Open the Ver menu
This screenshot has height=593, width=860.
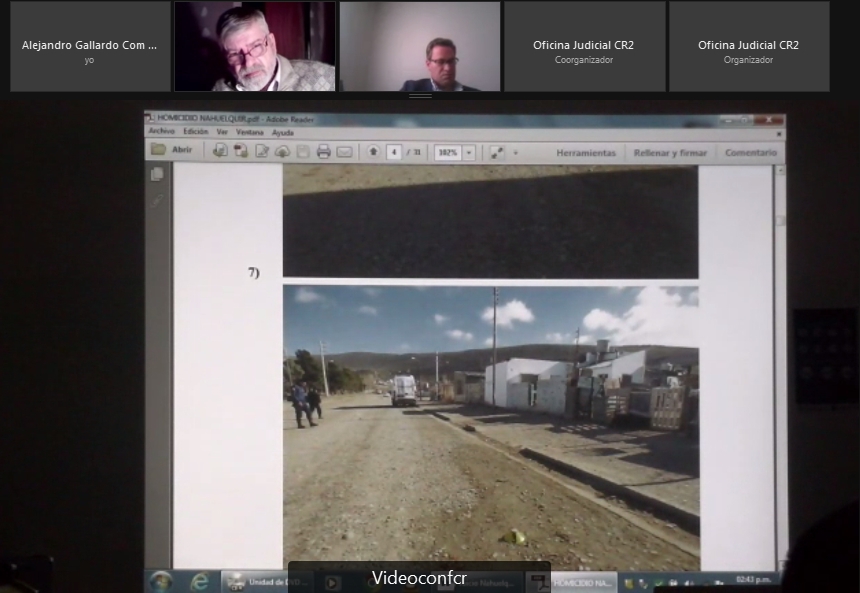click(222, 132)
